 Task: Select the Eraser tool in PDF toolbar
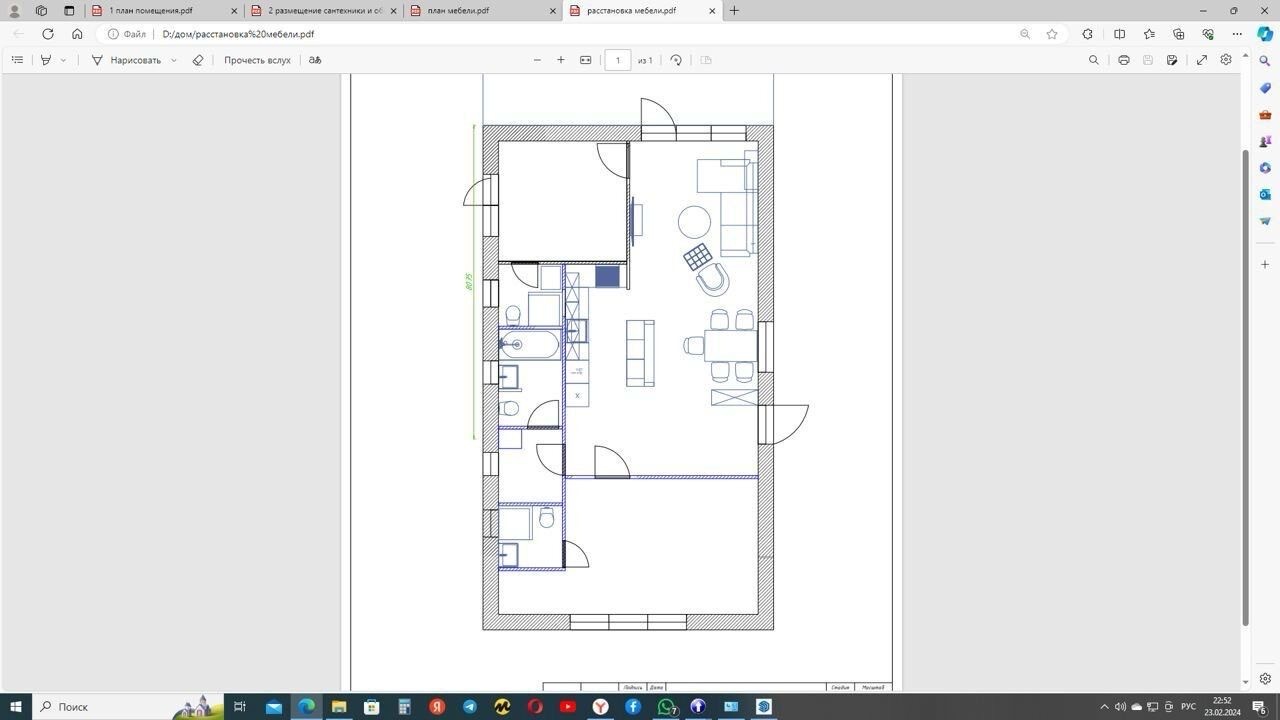pos(198,60)
